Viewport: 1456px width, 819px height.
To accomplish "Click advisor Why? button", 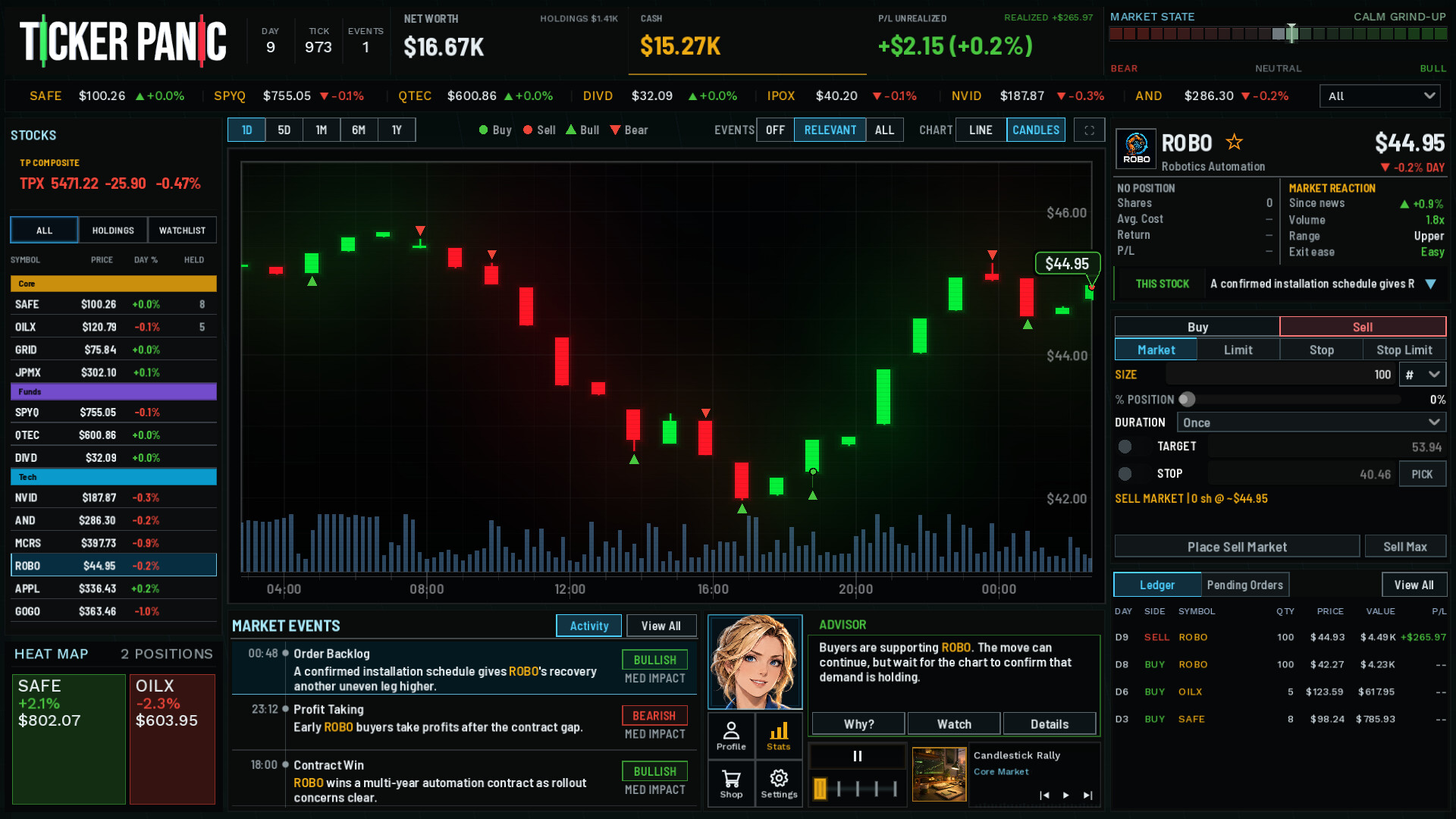I will click(858, 724).
